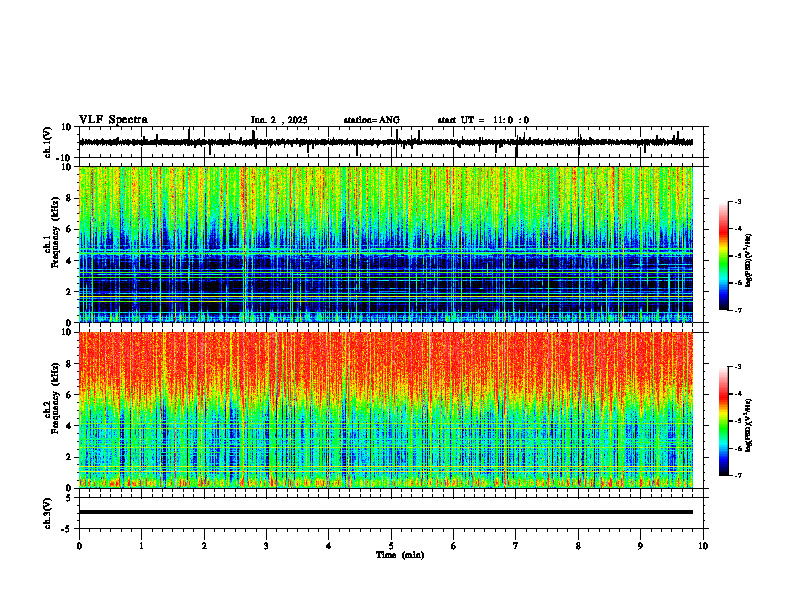This screenshot has height=612, width=792.
Task: Click the '-3' label on ch.2 colorbar
Action: pyautogui.click(x=738, y=367)
